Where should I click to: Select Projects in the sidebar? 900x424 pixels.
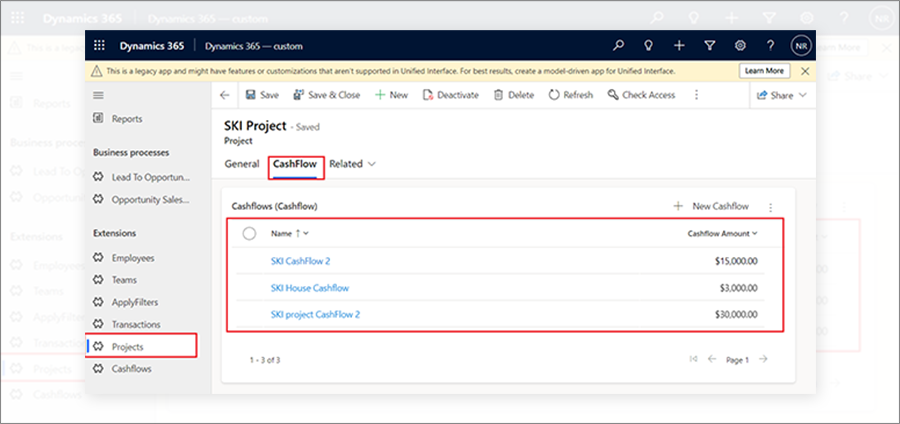(141, 347)
